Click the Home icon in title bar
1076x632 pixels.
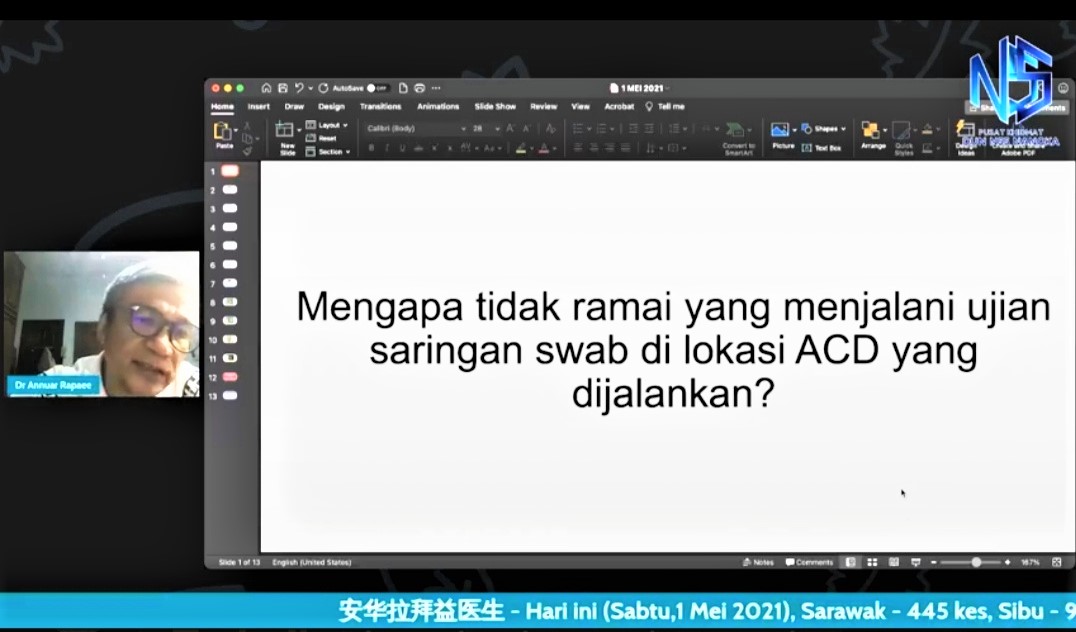coord(266,88)
